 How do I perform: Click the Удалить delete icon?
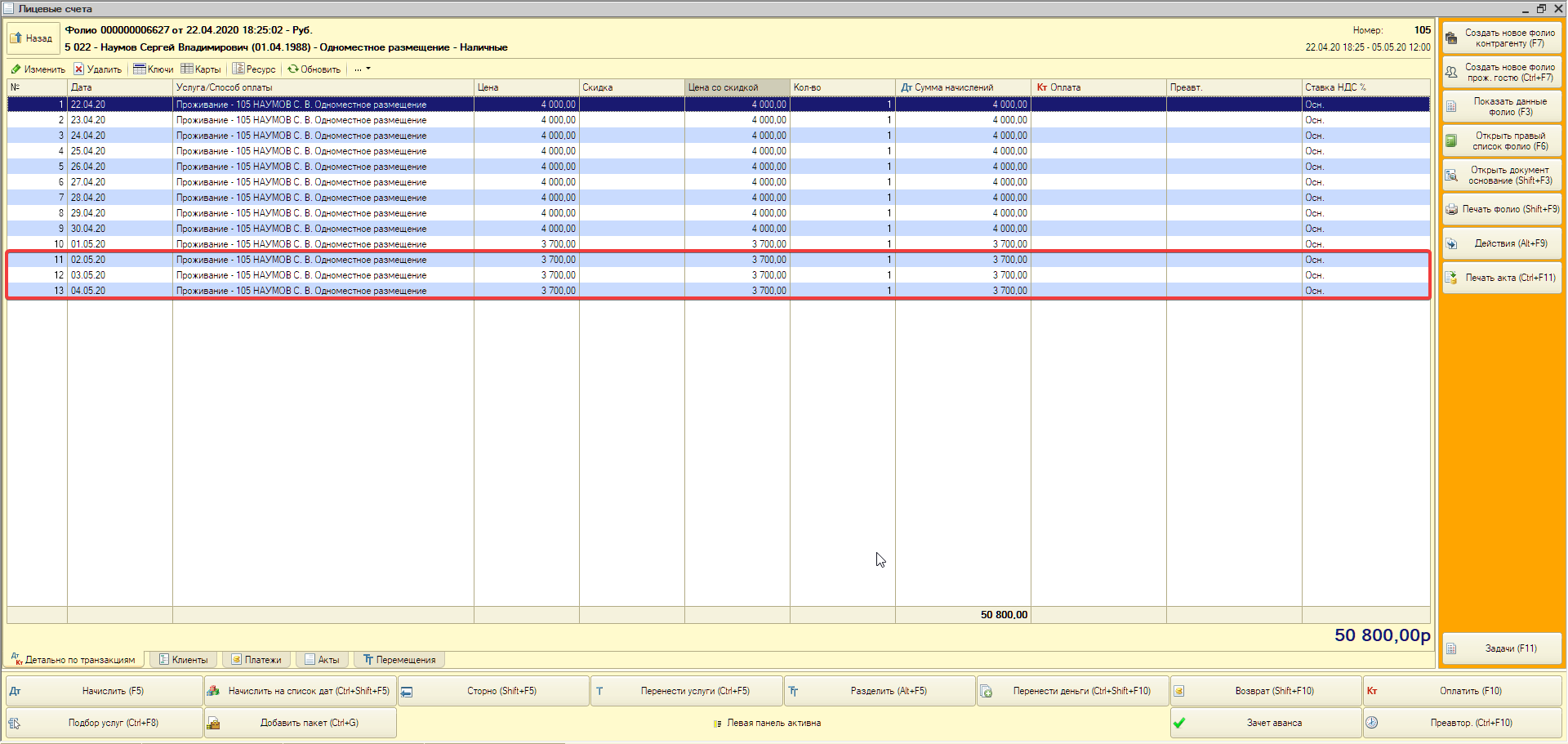[x=78, y=69]
